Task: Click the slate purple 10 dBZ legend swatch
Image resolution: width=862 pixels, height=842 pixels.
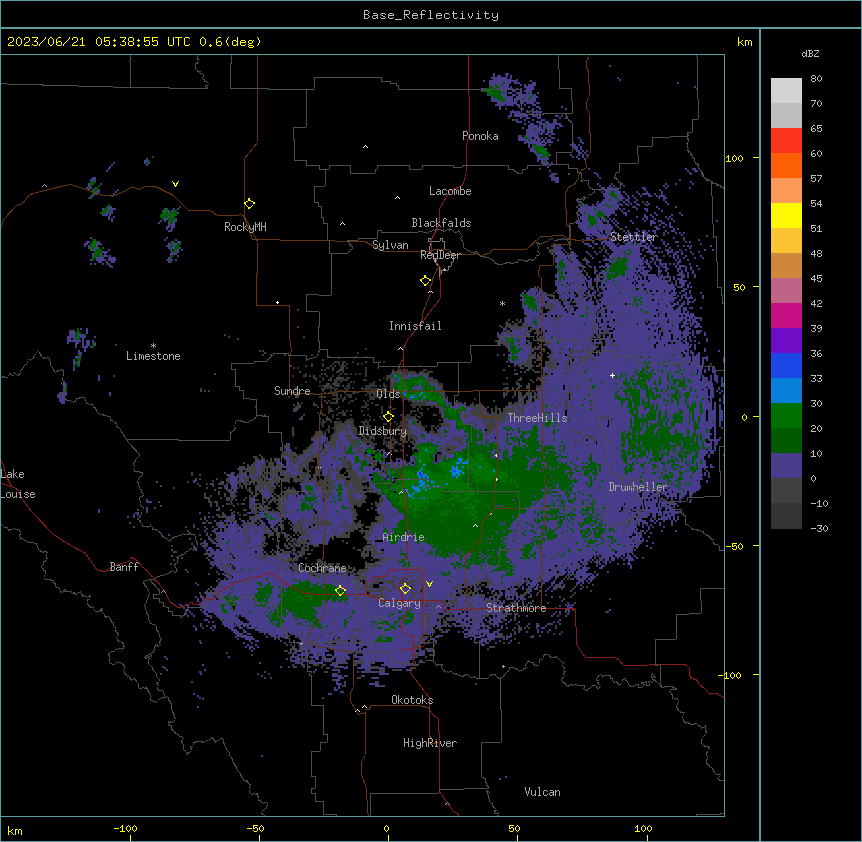Action: coord(786,466)
